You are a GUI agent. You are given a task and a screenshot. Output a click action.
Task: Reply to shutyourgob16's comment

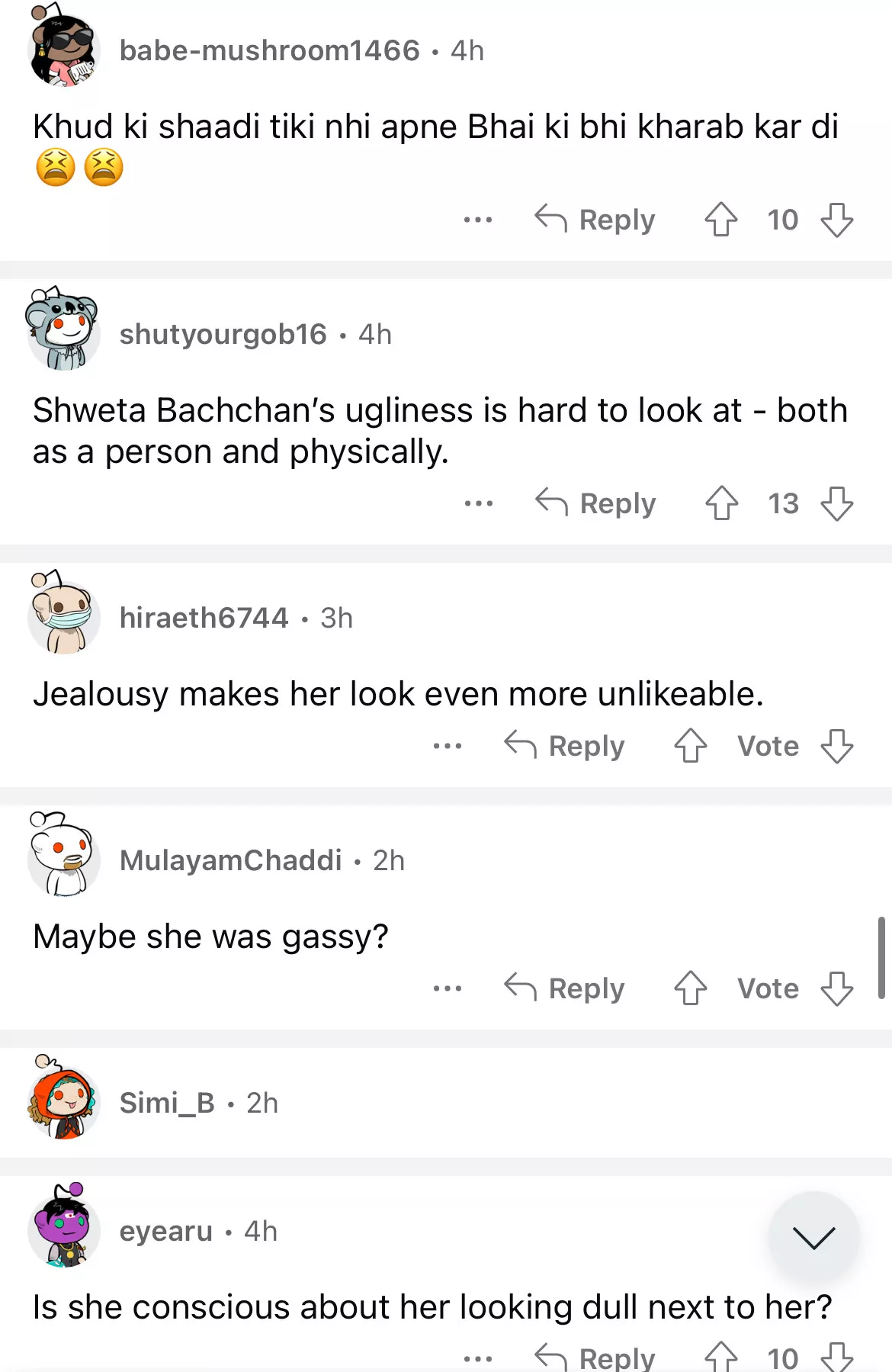[595, 503]
